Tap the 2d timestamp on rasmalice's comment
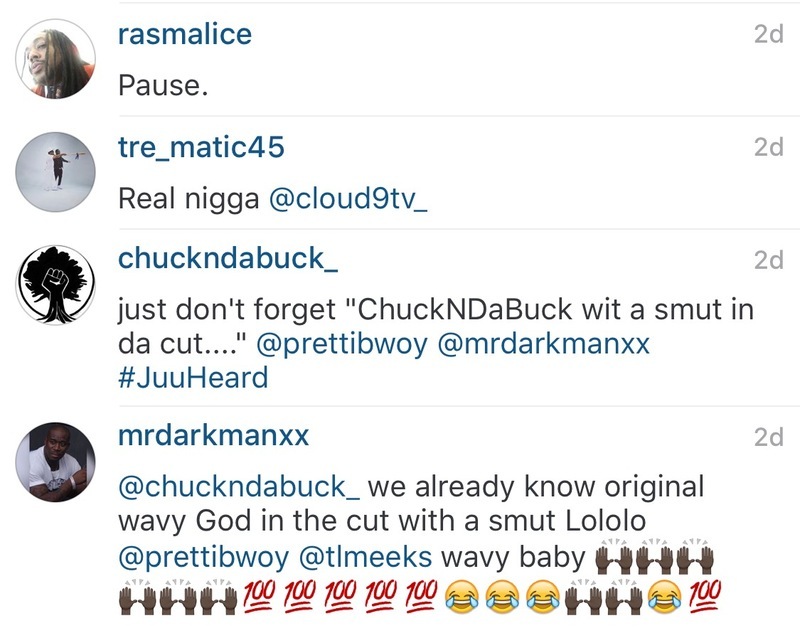This screenshot has height=628, width=800. coord(769,34)
